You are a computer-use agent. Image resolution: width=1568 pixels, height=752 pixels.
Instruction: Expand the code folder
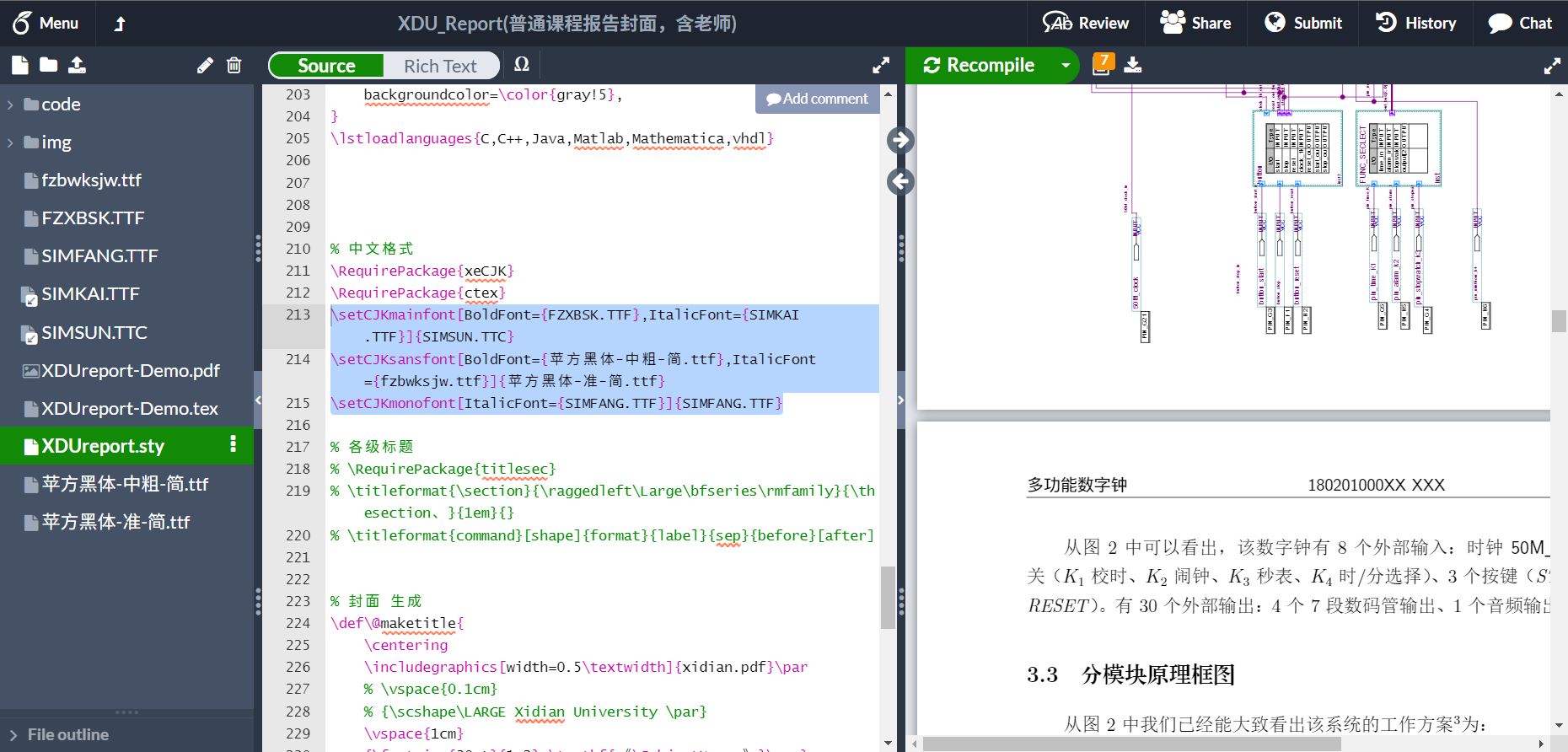tap(11, 105)
